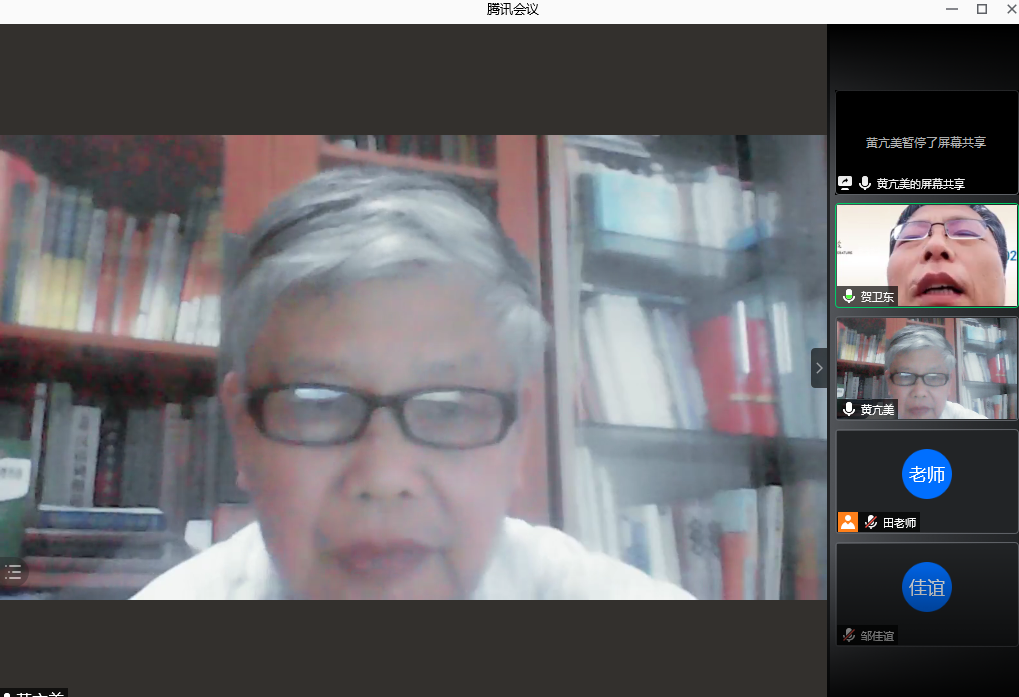The height and width of the screenshot is (697, 1019).
Task: Click the 田老师 name label
Action: pos(898,521)
